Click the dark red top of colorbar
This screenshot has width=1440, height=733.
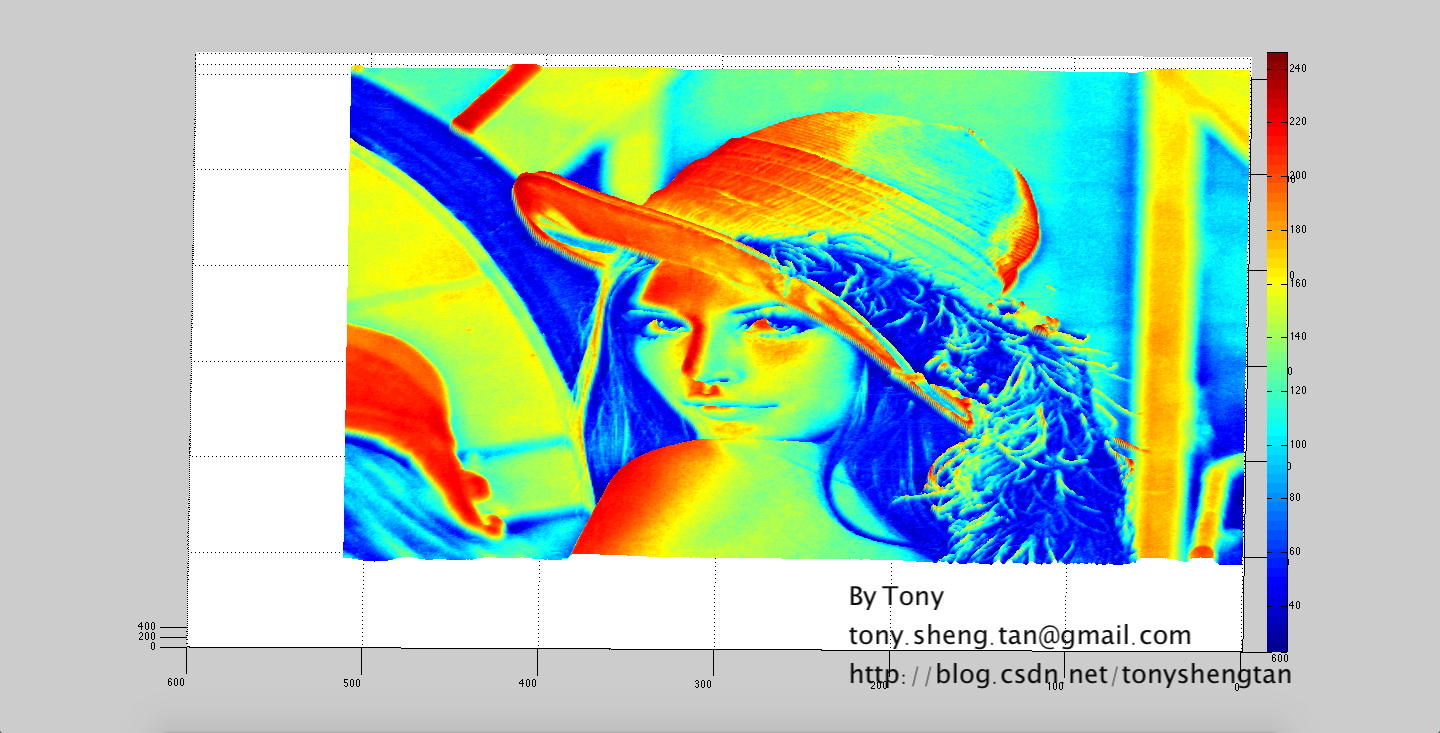pyautogui.click(x=1277, y=62)
